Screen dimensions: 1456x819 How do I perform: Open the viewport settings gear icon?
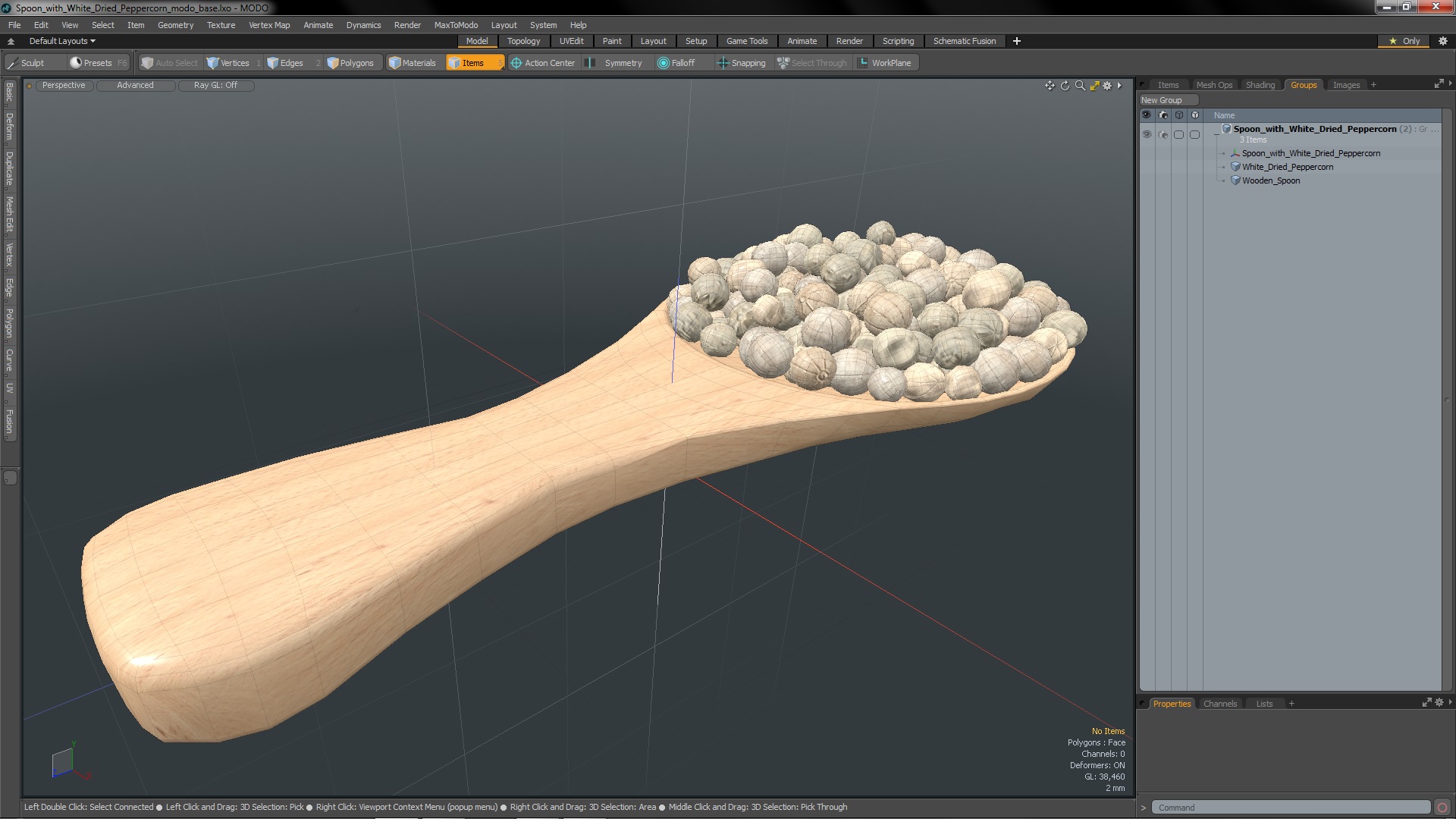1107,86
